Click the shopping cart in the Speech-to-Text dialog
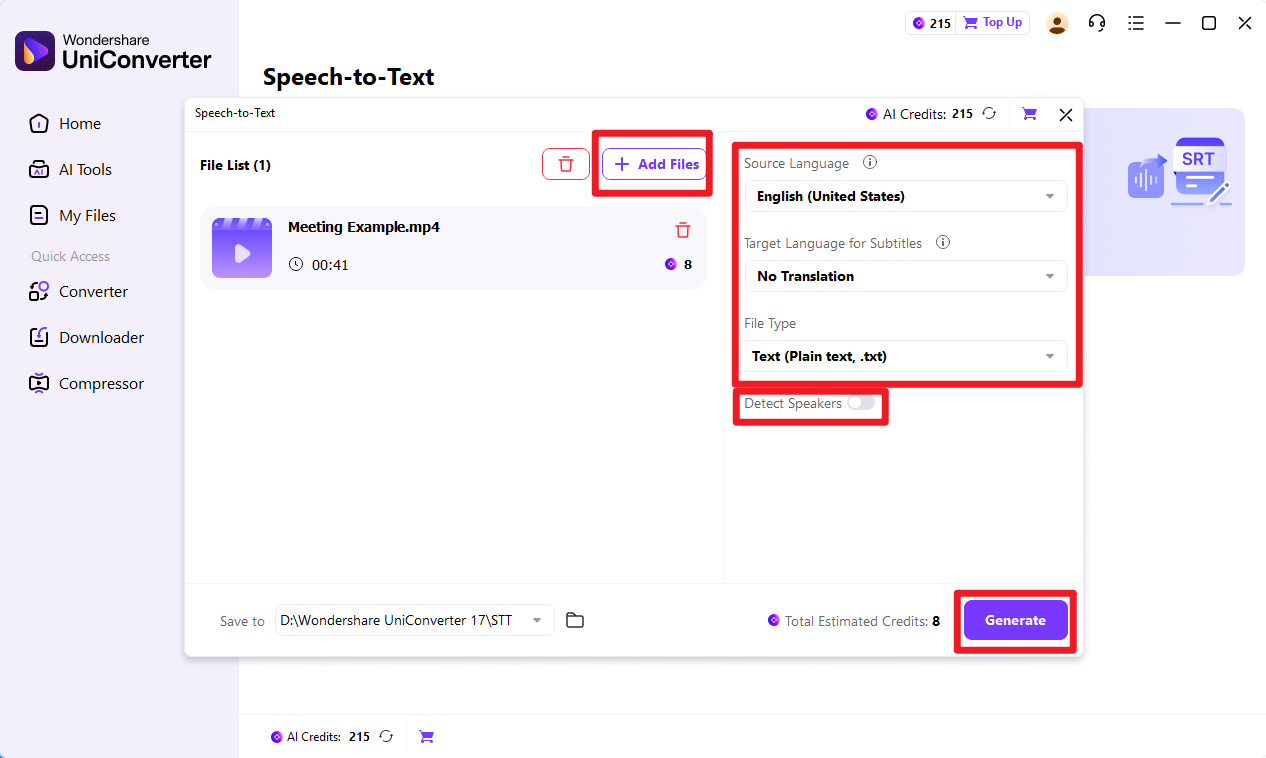 [1029, 114]
